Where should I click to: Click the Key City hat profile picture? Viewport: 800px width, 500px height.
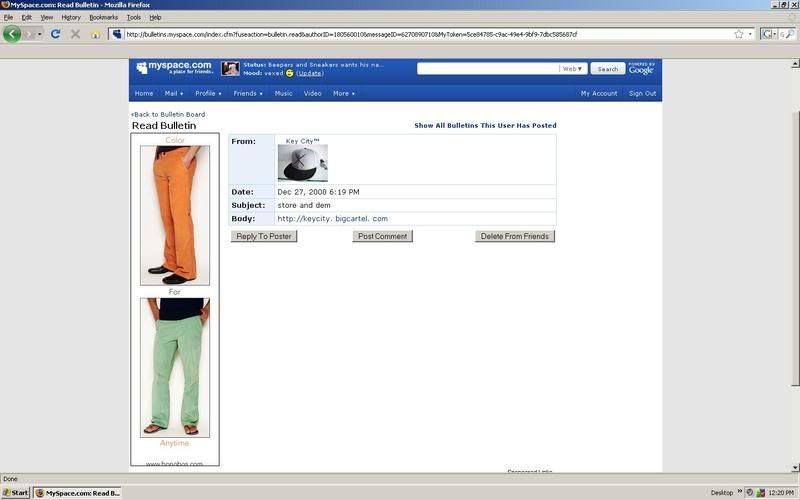(x=302, y=163)
